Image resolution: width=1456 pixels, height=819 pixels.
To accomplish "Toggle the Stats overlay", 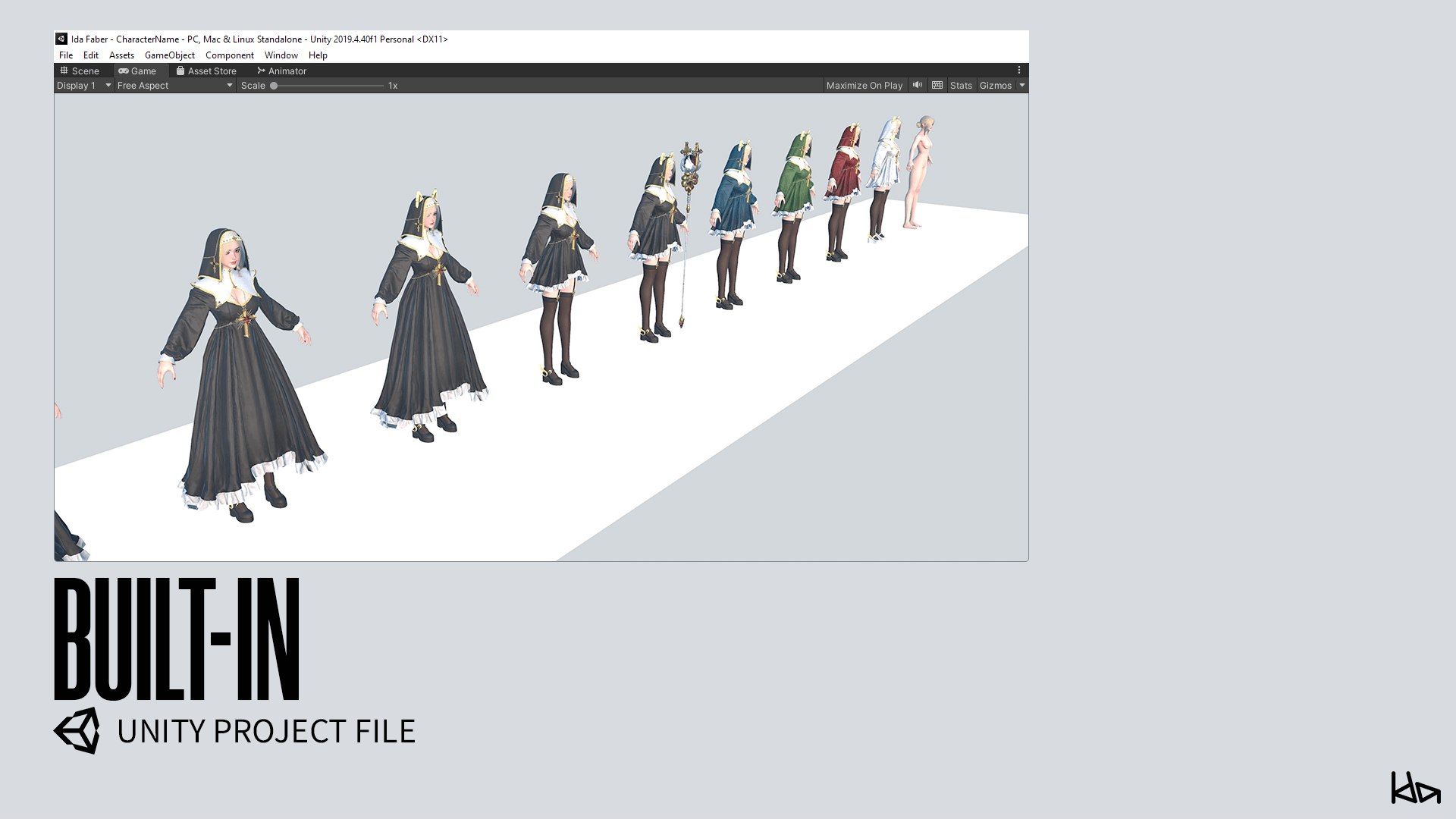I will pos(961,86).
